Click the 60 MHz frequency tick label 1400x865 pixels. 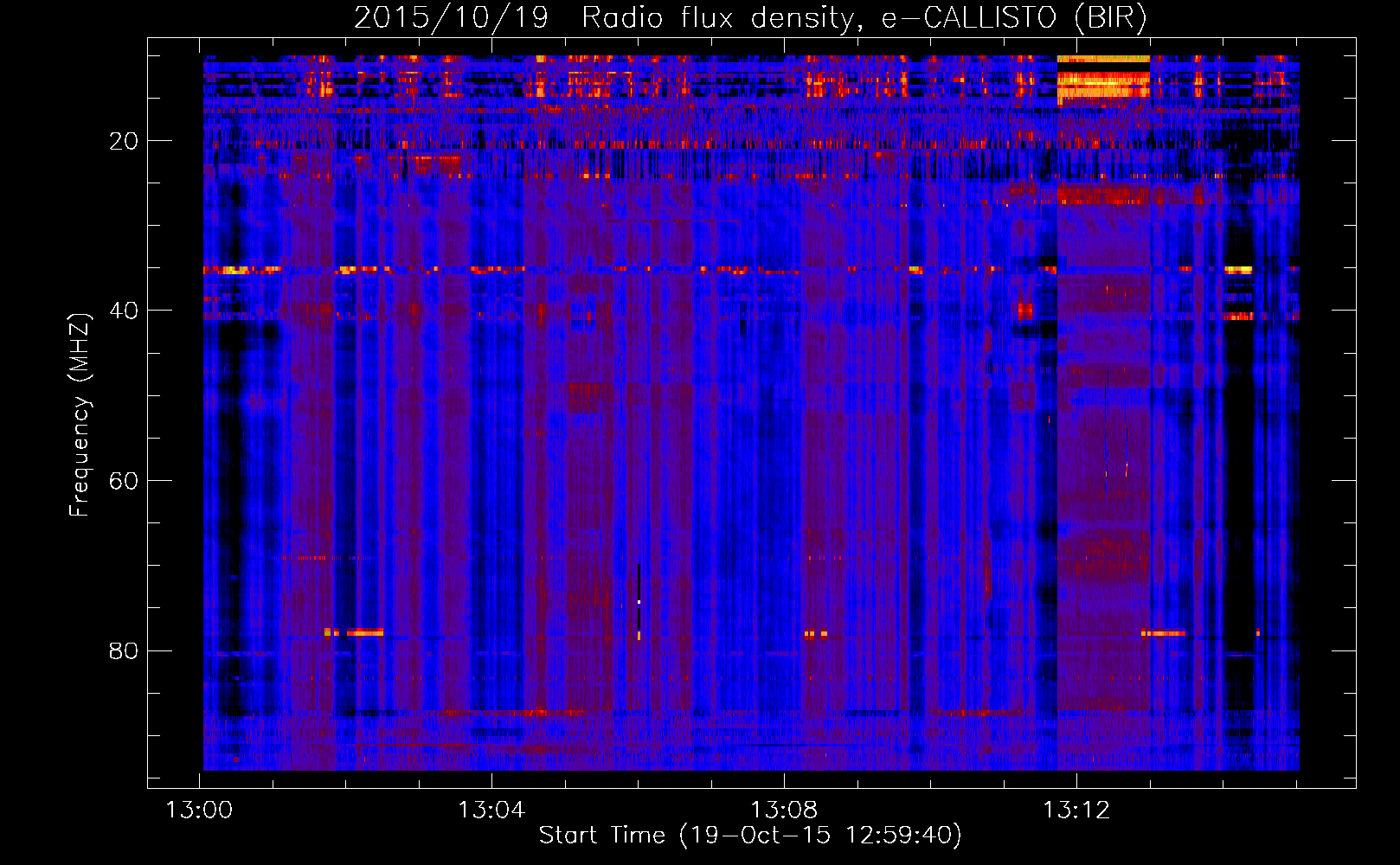coord(124,481)
